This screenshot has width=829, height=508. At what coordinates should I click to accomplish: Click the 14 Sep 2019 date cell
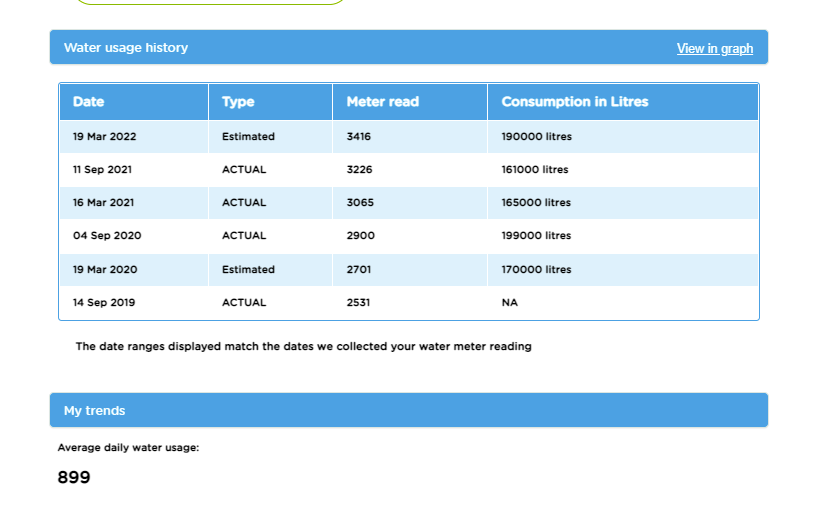pos(104,302)
